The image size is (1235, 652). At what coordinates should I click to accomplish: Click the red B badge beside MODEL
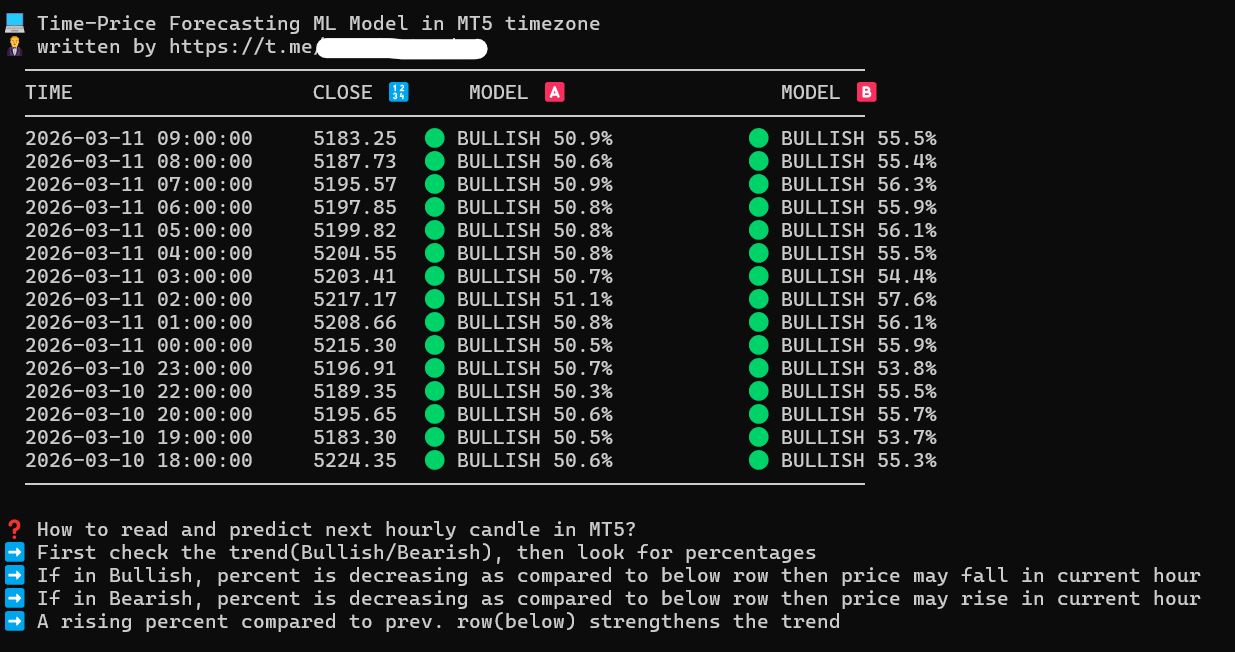tap(866, 93)
